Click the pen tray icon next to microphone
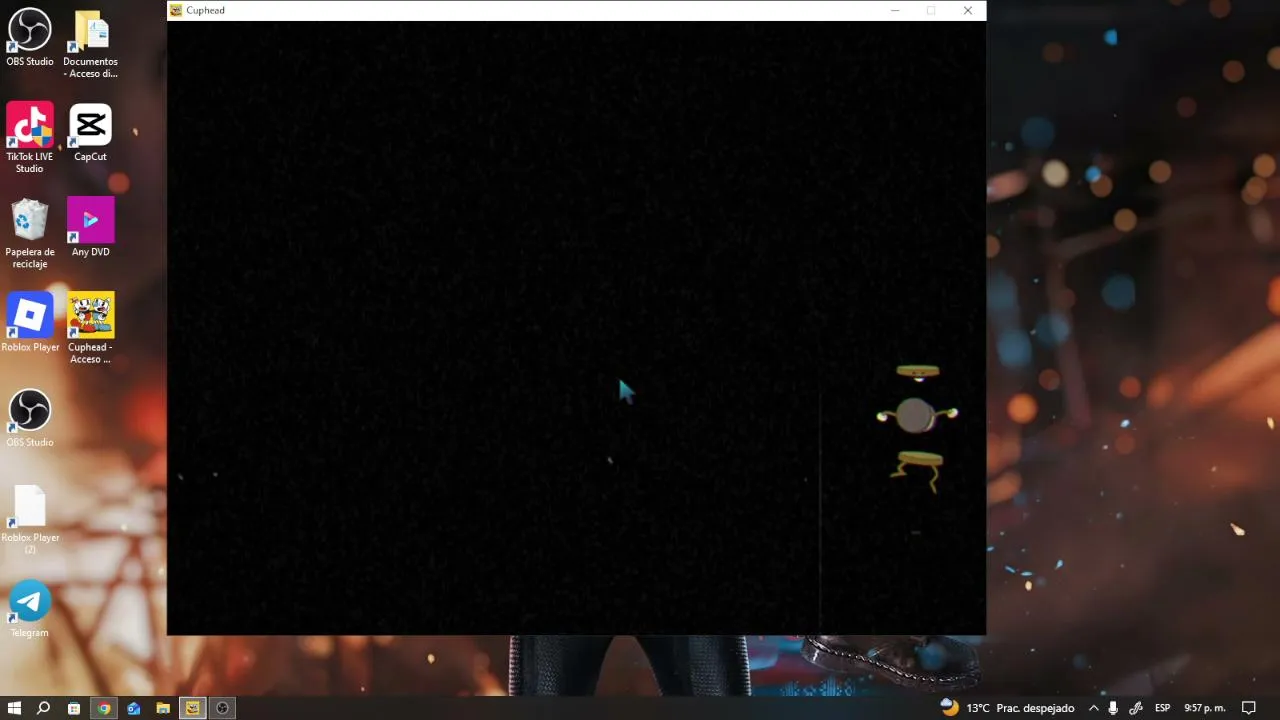This screenshot has width=1280, height=720. [1135, 708]
